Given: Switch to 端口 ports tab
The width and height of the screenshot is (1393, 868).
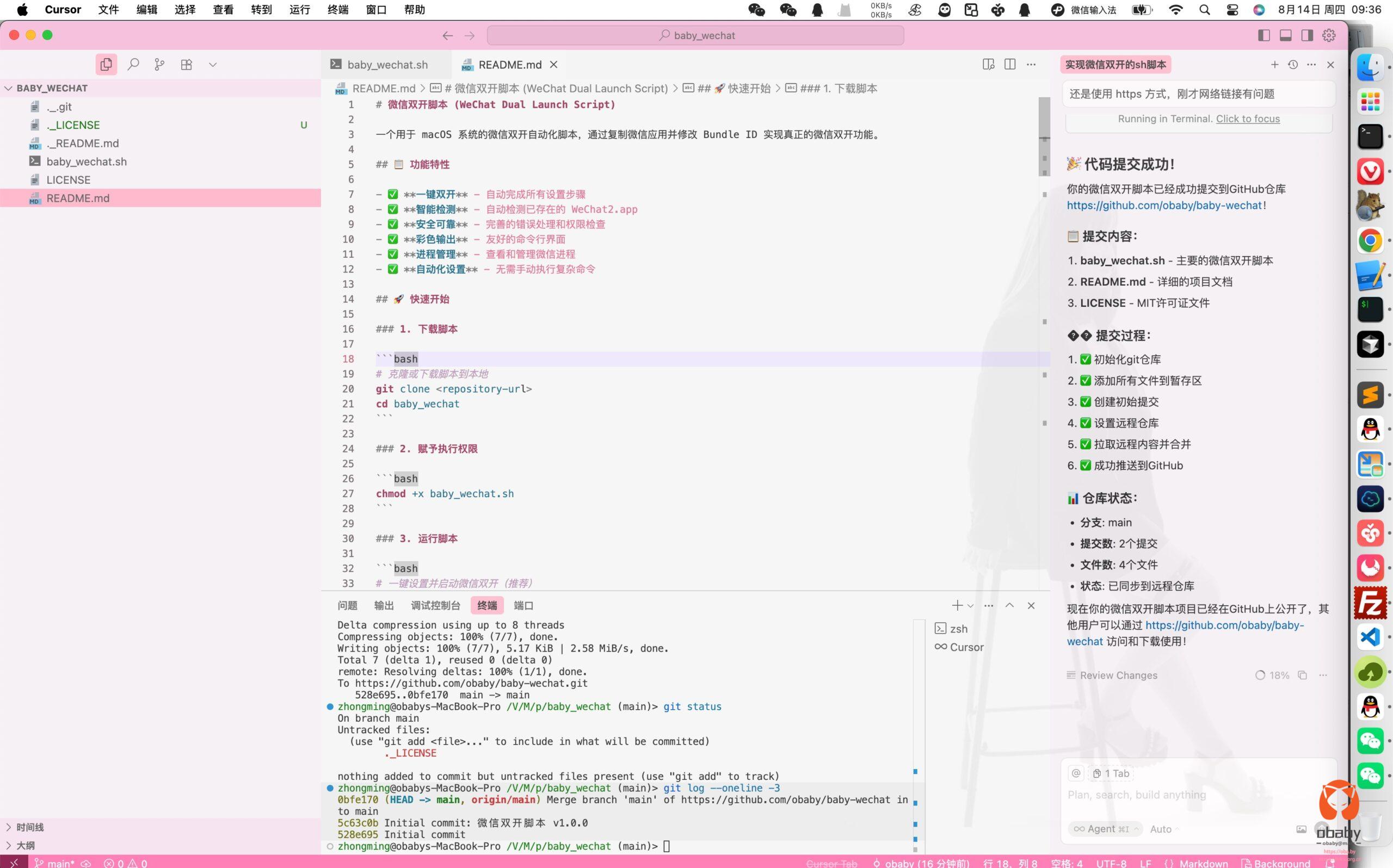Looking at the screenshot, I should coord(523,606).
